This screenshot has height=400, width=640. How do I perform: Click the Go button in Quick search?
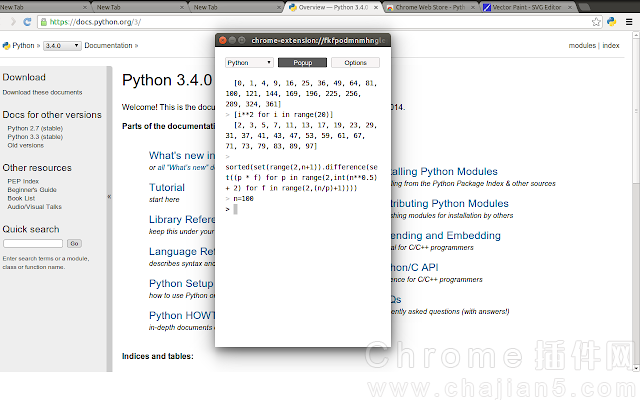tap(74, 244)
